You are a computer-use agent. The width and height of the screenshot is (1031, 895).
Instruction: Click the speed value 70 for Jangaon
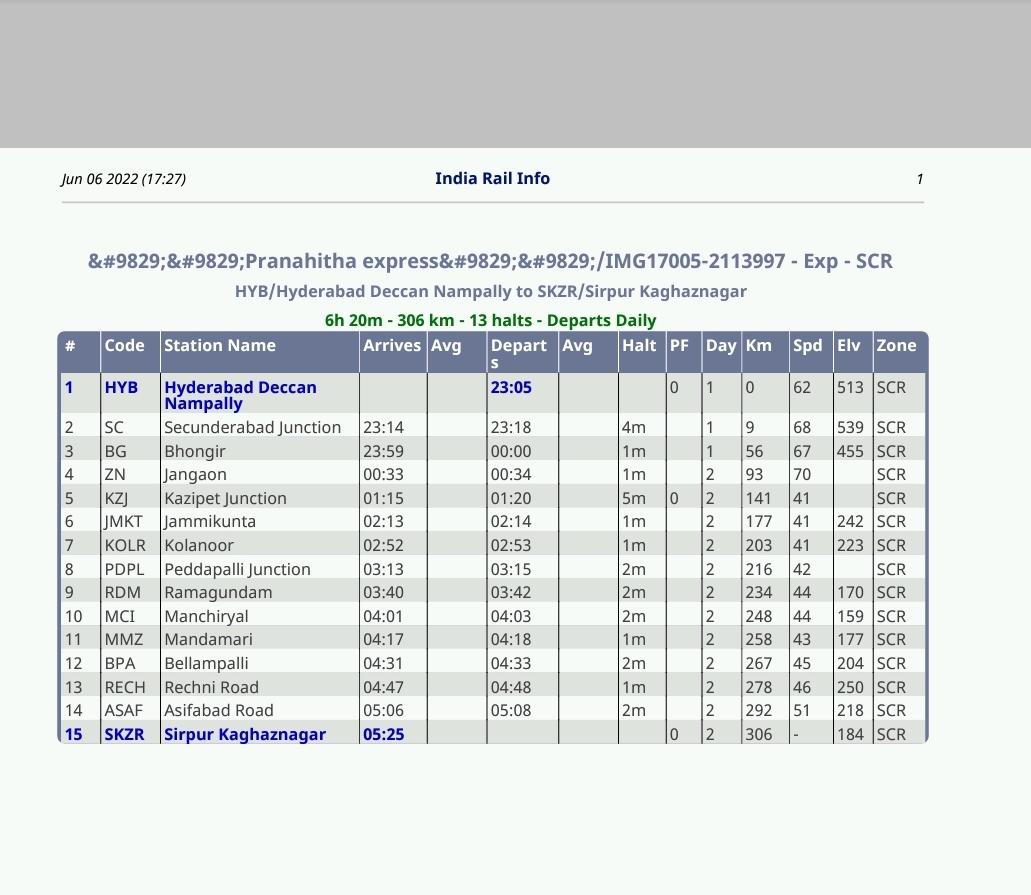tap(802, 474)
